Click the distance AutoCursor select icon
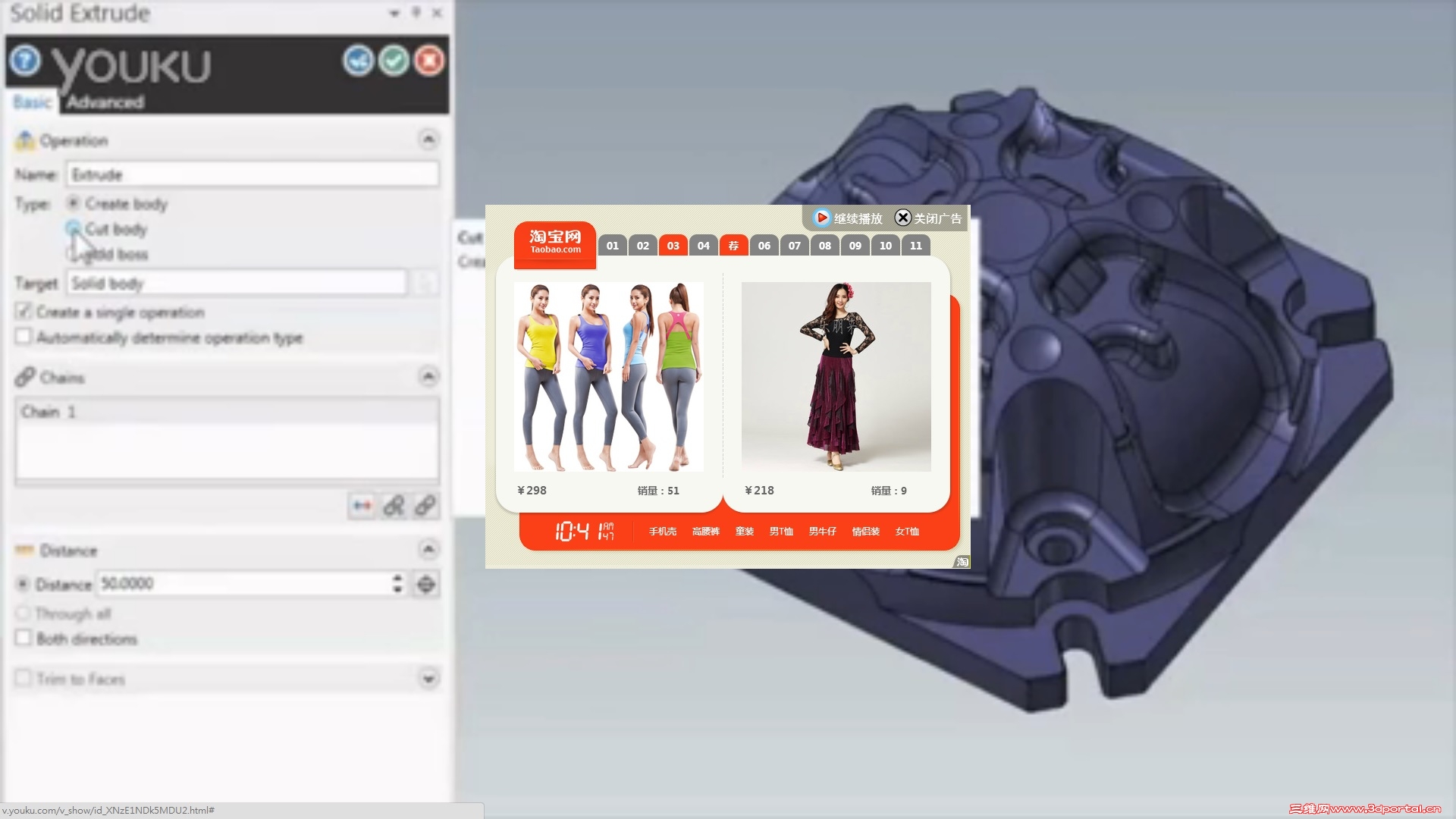1456x819 pixels. 426,584
